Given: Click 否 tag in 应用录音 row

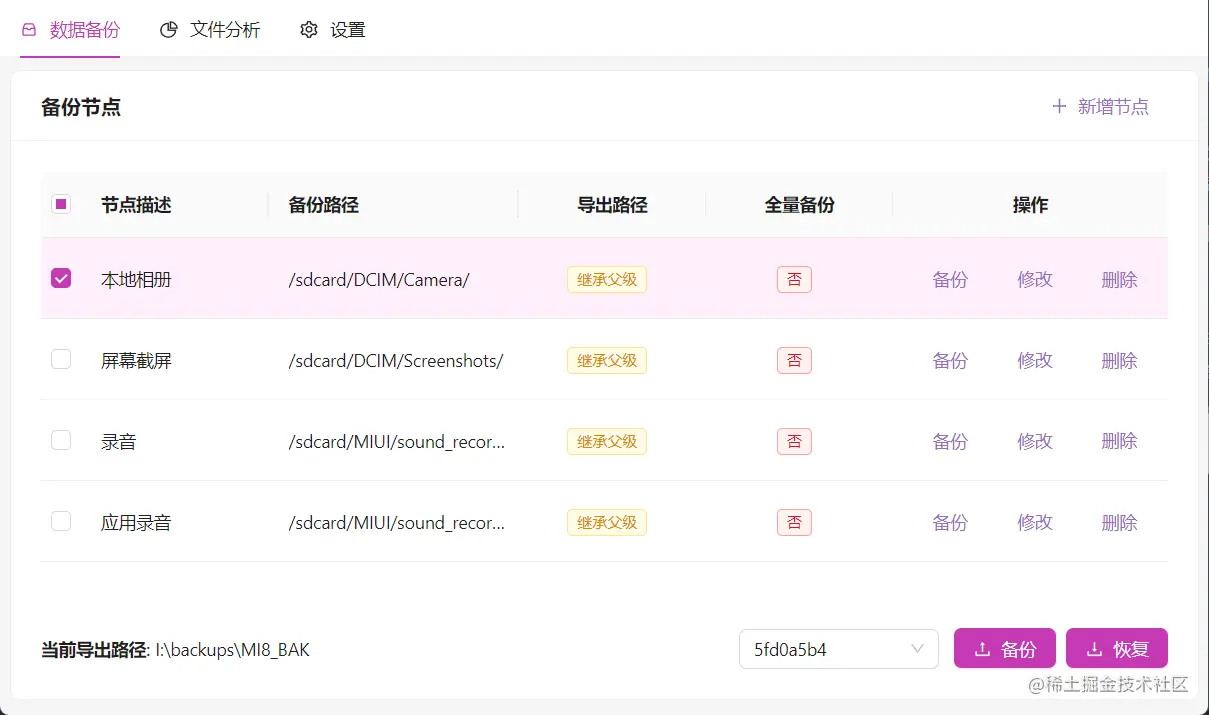Looking at the screenshot, I should (794, 522).
